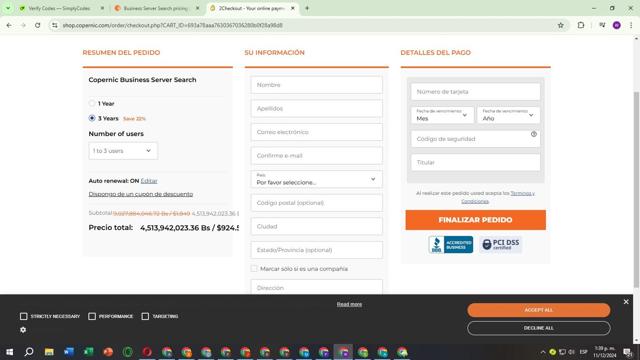640x360 pixels.
Task: Click the Código de seguridad field
Action: (x=476, y=139)
